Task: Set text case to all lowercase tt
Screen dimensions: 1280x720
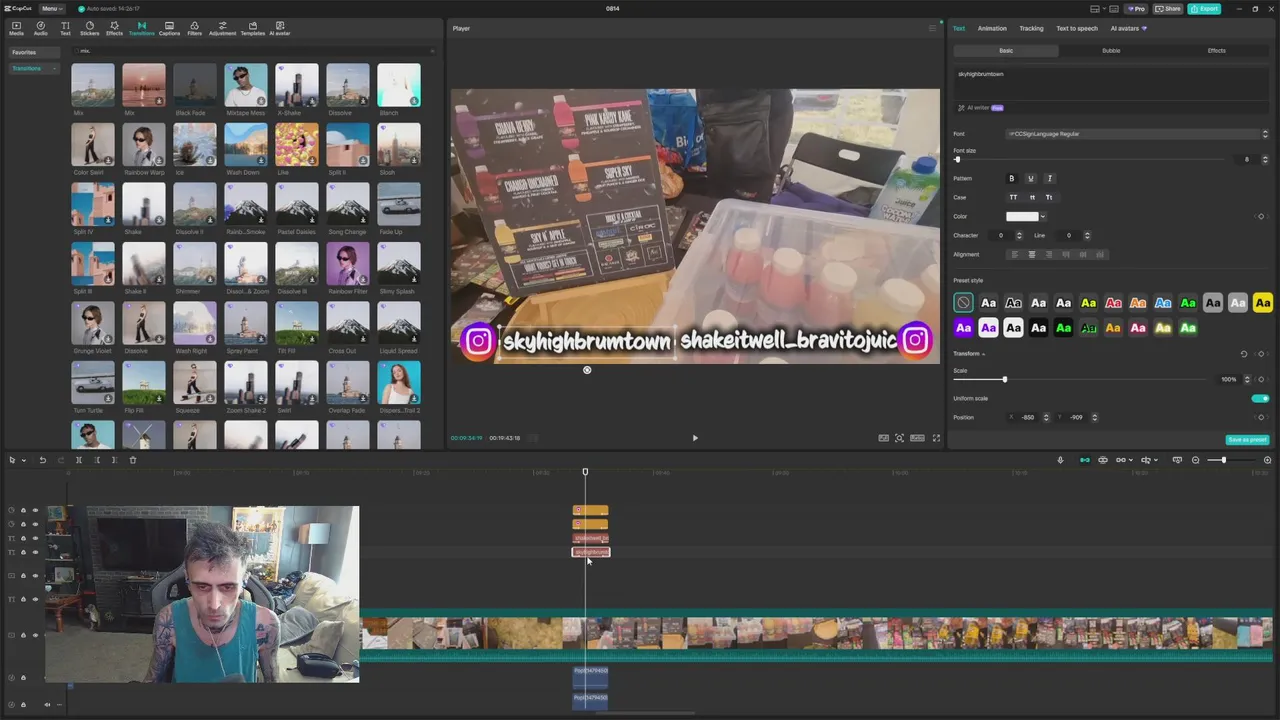Action: click(x=1032, y=198)
